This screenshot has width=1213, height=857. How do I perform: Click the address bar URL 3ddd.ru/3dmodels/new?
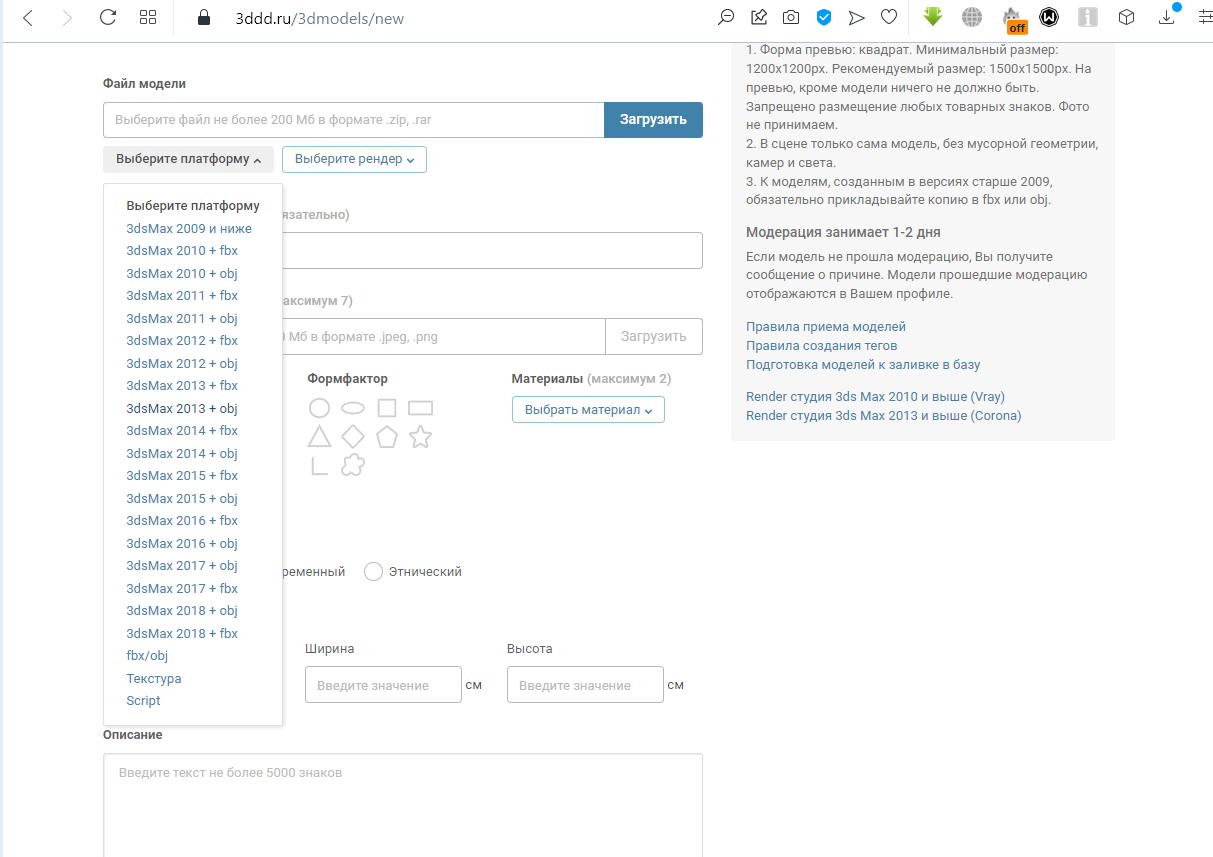pos(320,18)
